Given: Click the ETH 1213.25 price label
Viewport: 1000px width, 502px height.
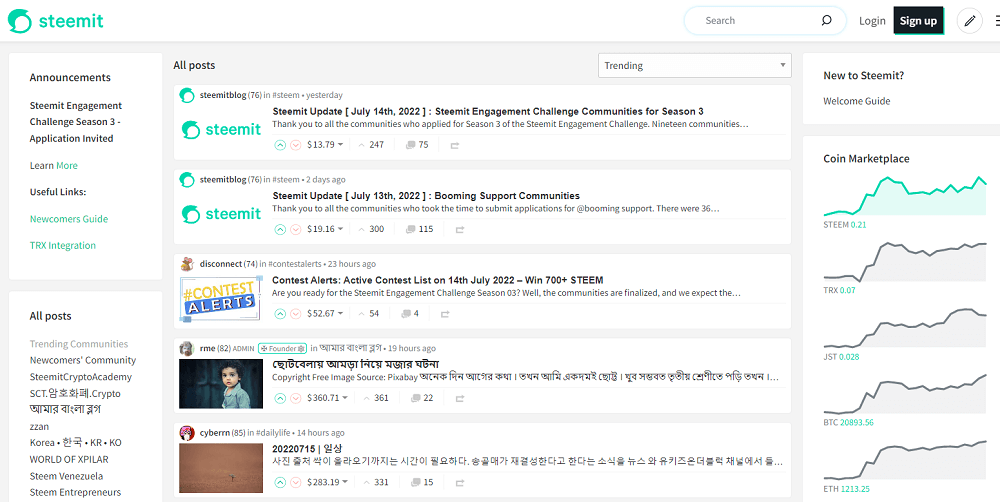Looking at the screenshot, I should [846, 489].
